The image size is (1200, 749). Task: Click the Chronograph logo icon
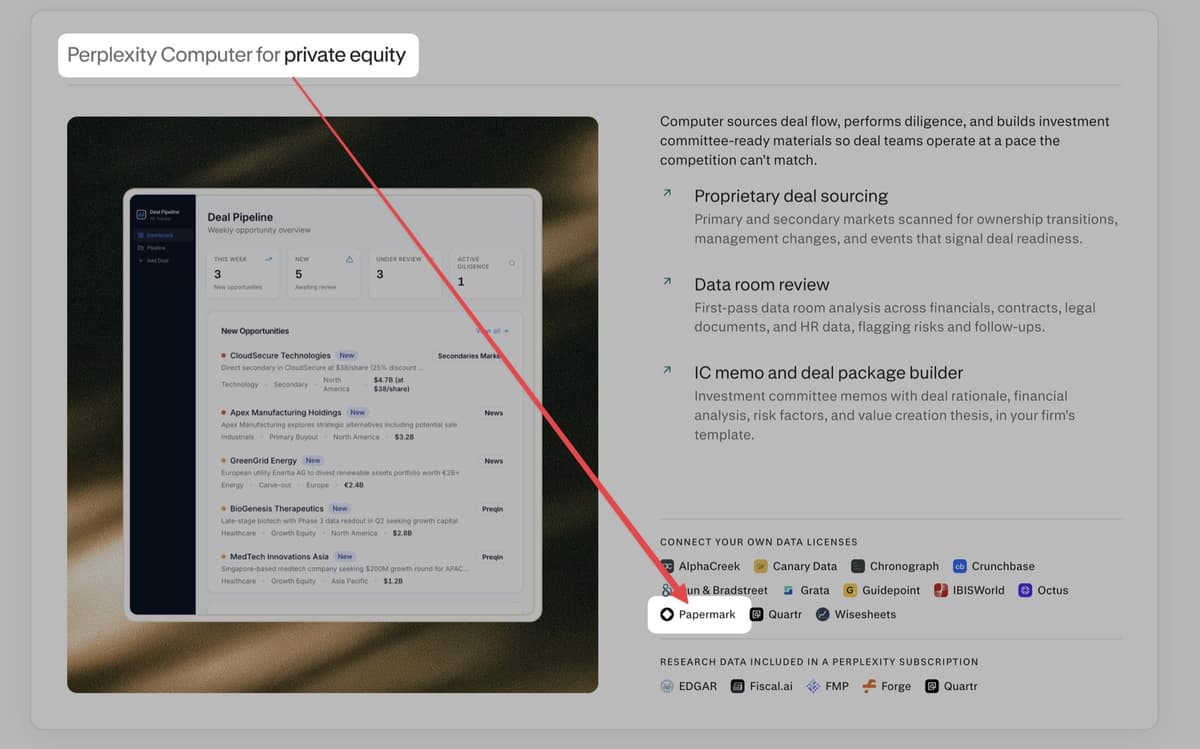(x=858, y=566)
